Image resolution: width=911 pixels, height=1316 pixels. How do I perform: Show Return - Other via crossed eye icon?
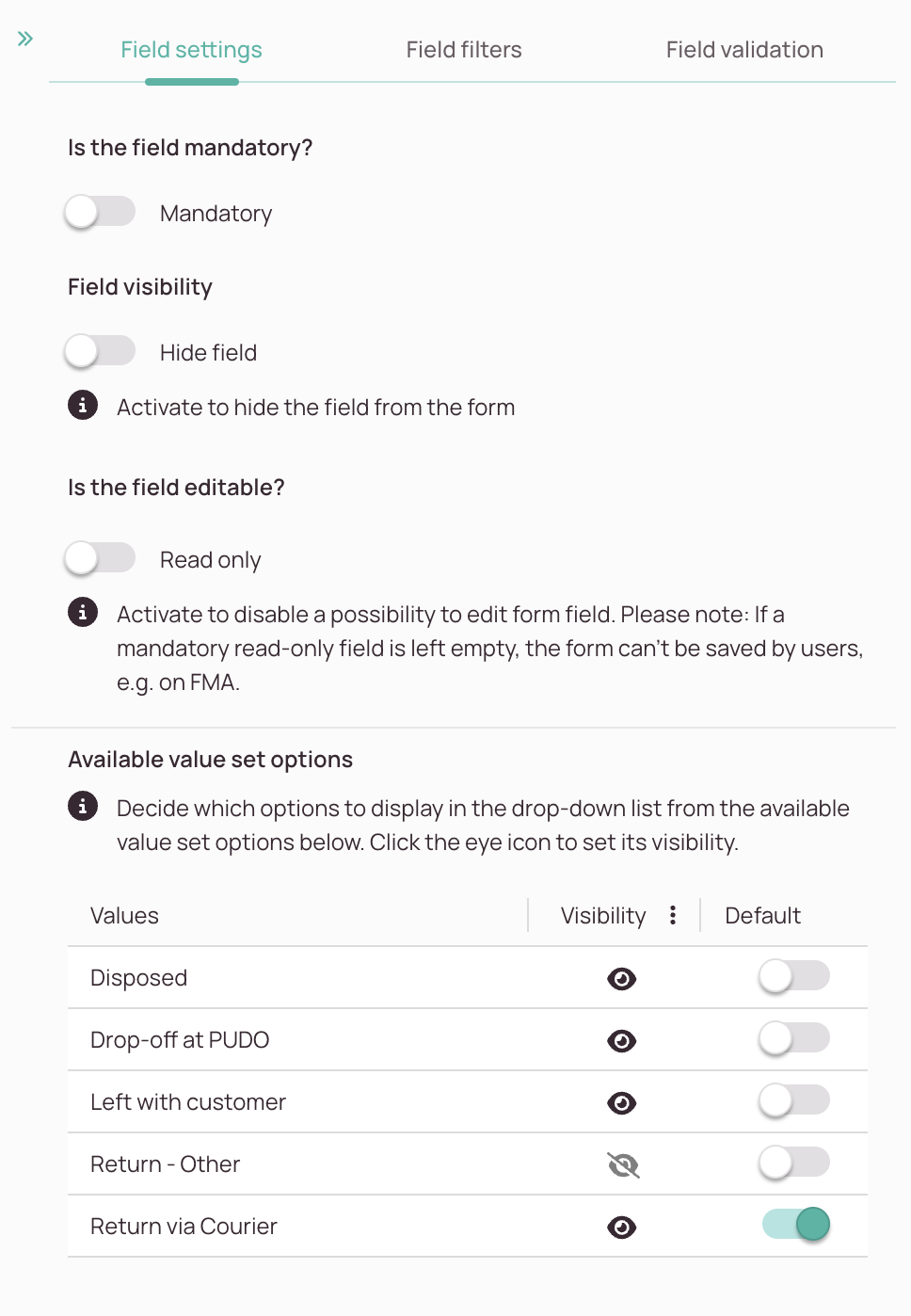623,1165
